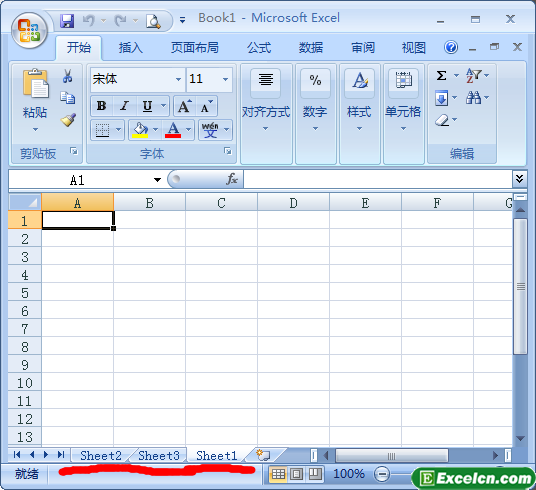The width and height of the screenshot is (536, 490).
Task: Click the Save icon in quick access toolbar
Action: click(x=67, y=21)
